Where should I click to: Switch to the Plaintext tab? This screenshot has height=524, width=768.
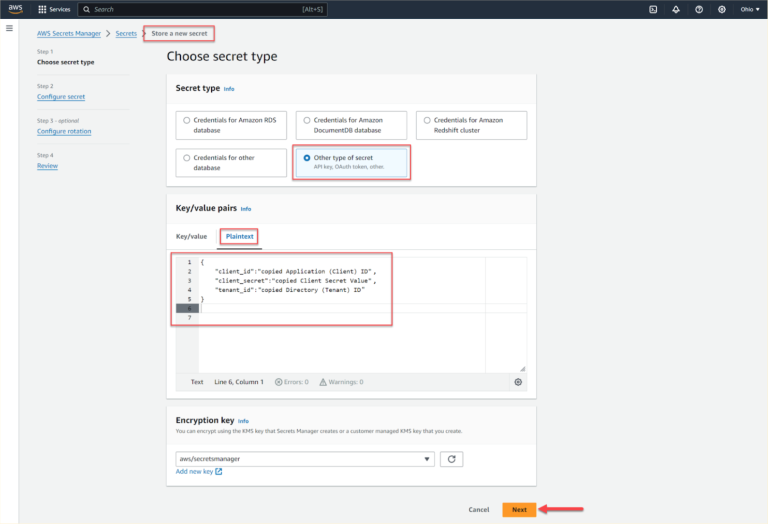pos(240,236)
